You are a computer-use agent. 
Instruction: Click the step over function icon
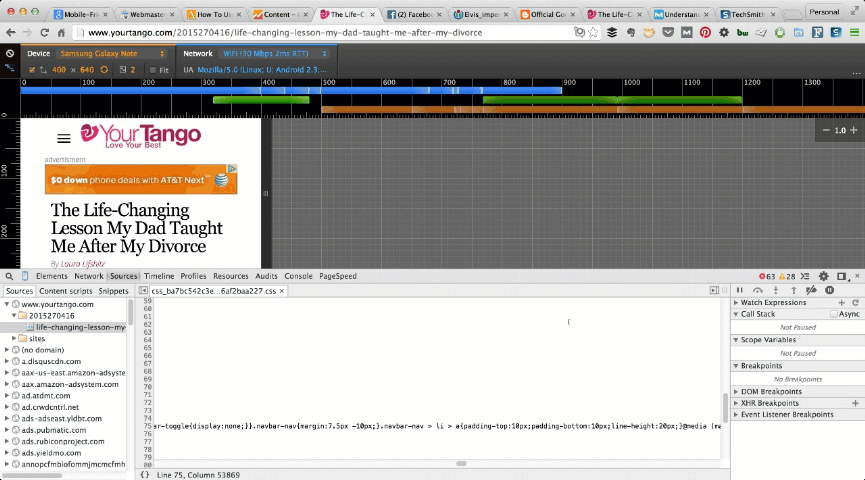click(757, 290)
